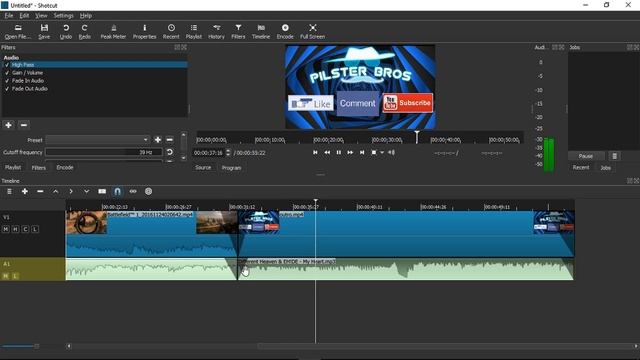Save preset with plus next to Preset
Viewport: 640px width, 360px height.
158,140
